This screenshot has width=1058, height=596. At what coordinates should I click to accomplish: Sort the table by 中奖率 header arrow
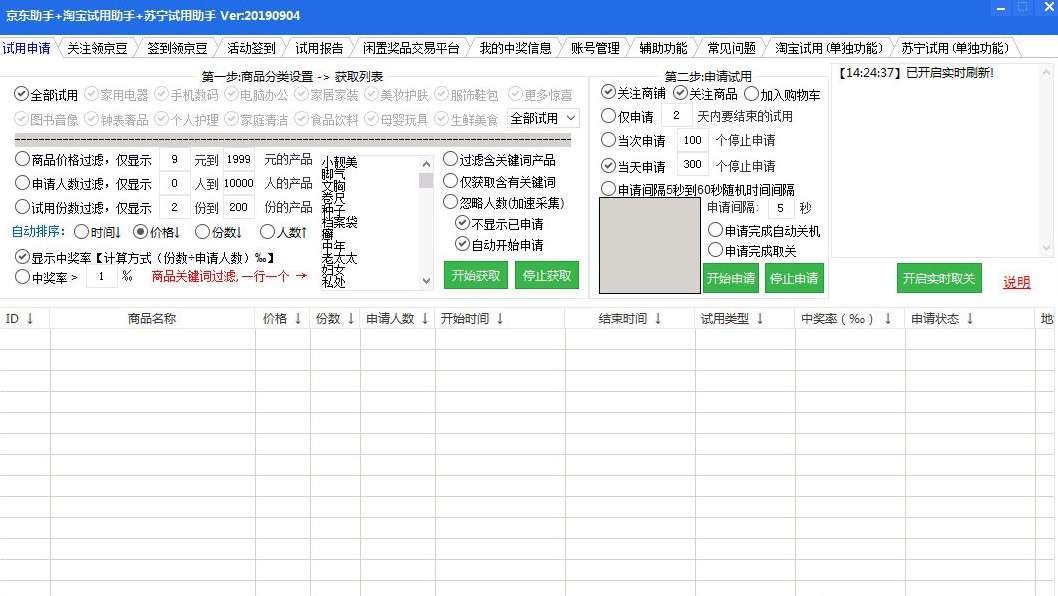pos(887,319)
